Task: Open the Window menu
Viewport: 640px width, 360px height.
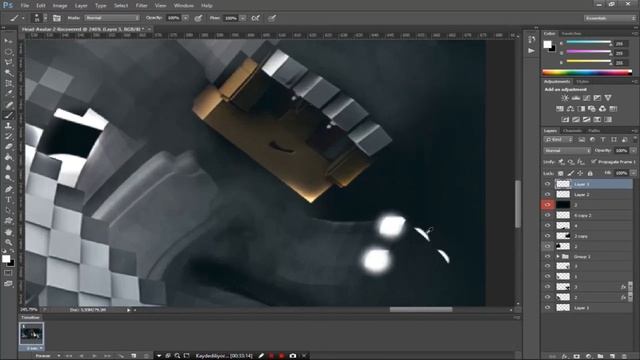Action: (x=184, y=6)
